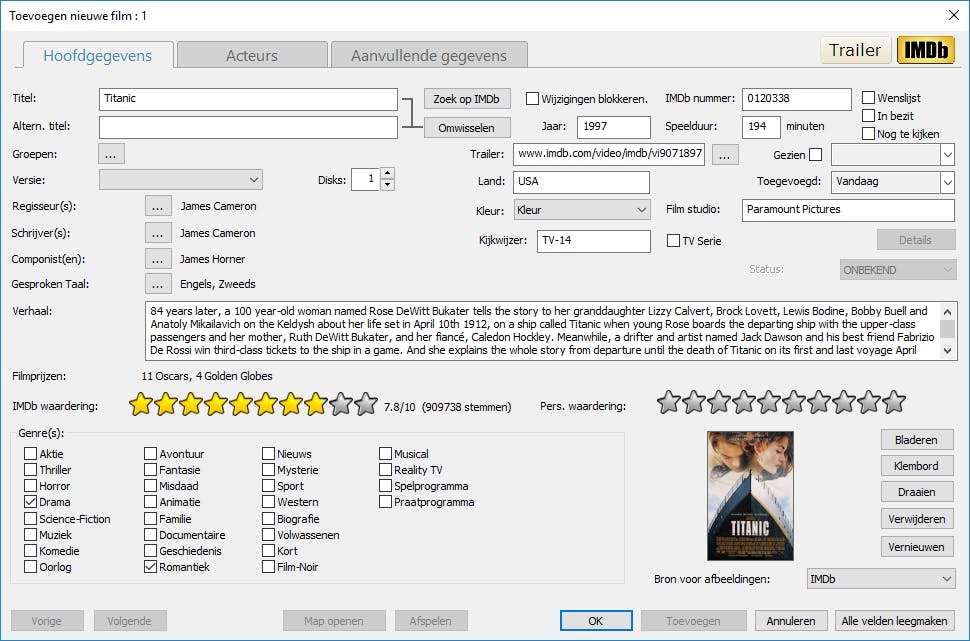Open the Bron voor afbeeldingen dropdown

tap(946, 579)
